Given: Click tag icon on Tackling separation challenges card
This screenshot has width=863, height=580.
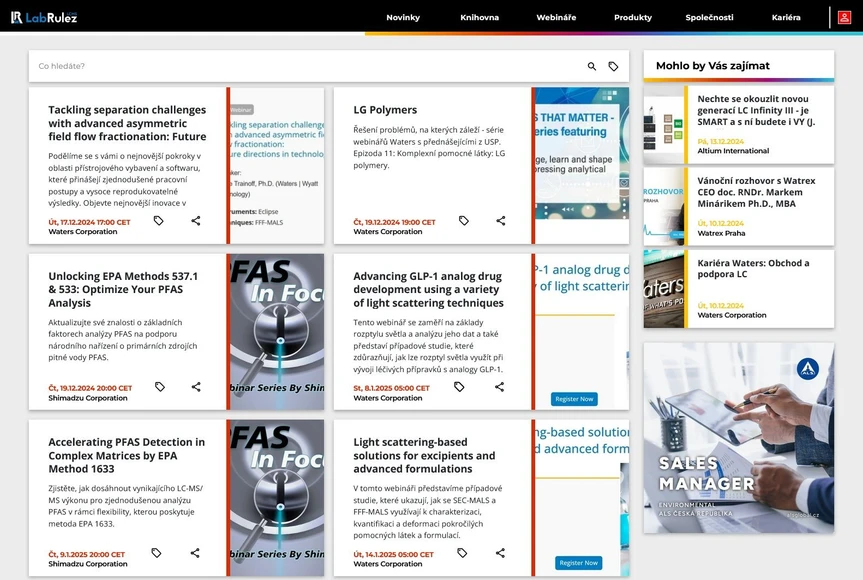Looking at the screenshot, I should 159,221.
